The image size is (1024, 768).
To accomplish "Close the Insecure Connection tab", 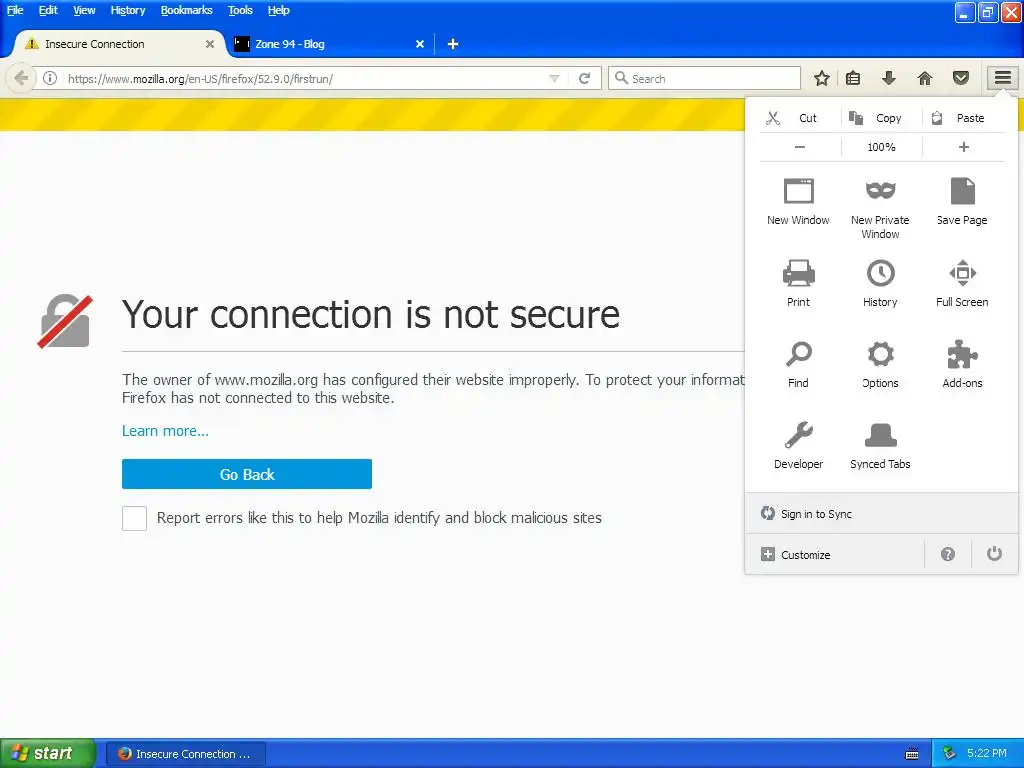I will pos(210,44).
